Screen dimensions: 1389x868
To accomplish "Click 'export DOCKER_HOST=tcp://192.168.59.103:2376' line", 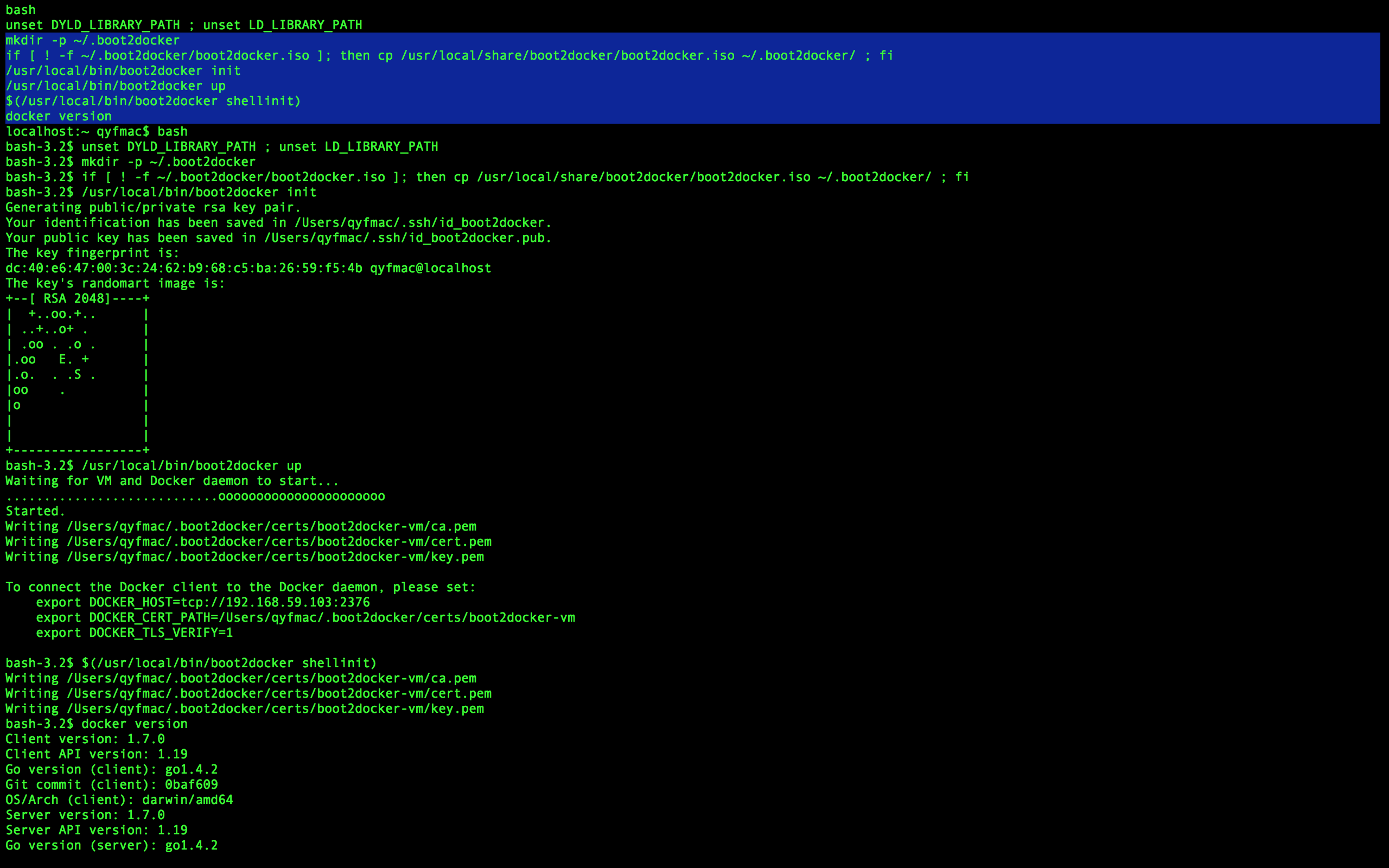I will 202,602.
